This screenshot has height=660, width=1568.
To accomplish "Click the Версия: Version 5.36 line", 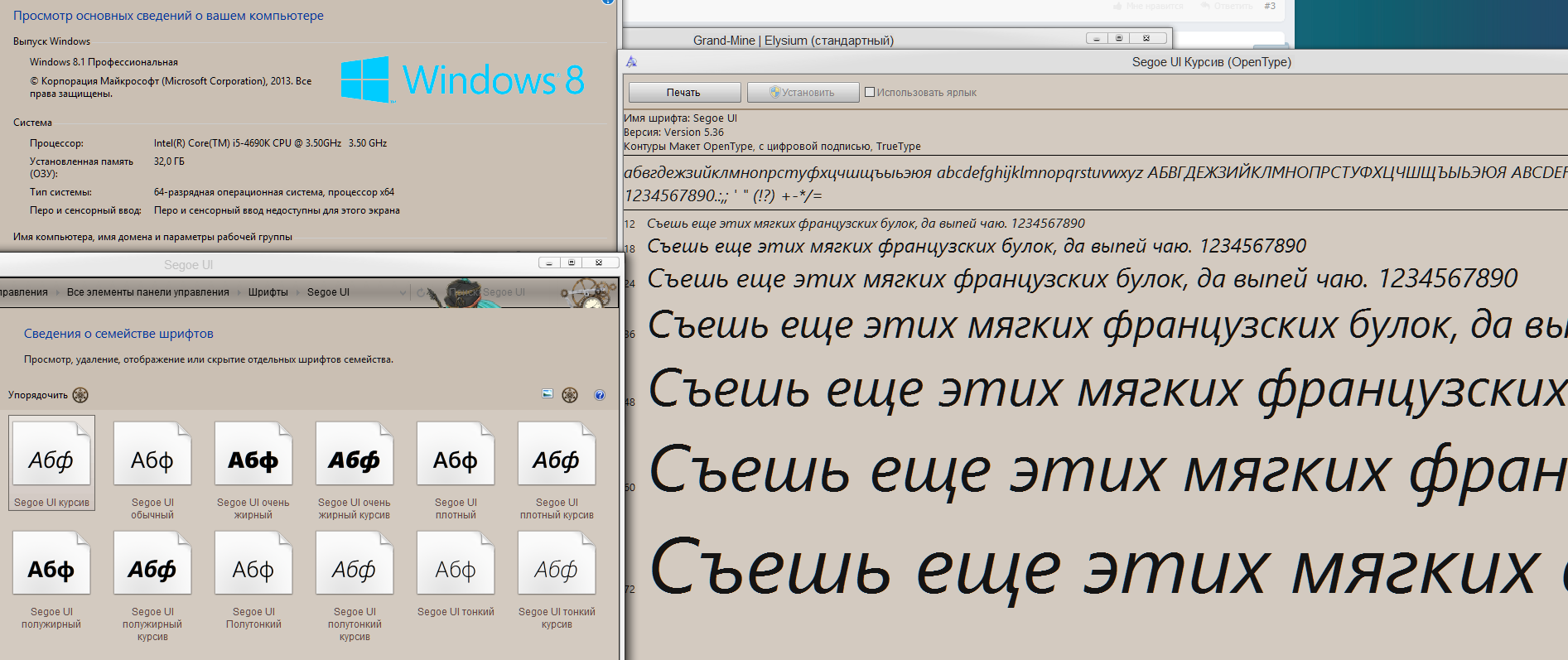I will 673,132.
